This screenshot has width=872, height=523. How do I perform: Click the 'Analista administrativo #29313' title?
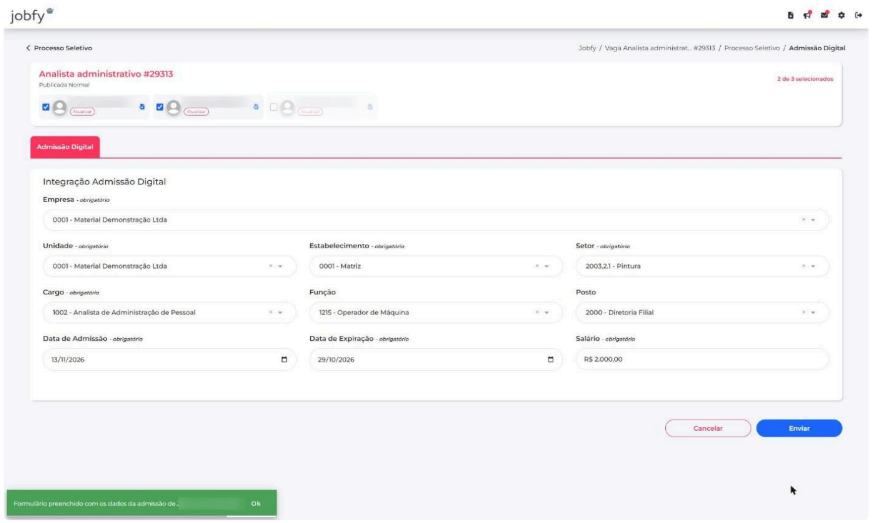click(x=106, y=74)
